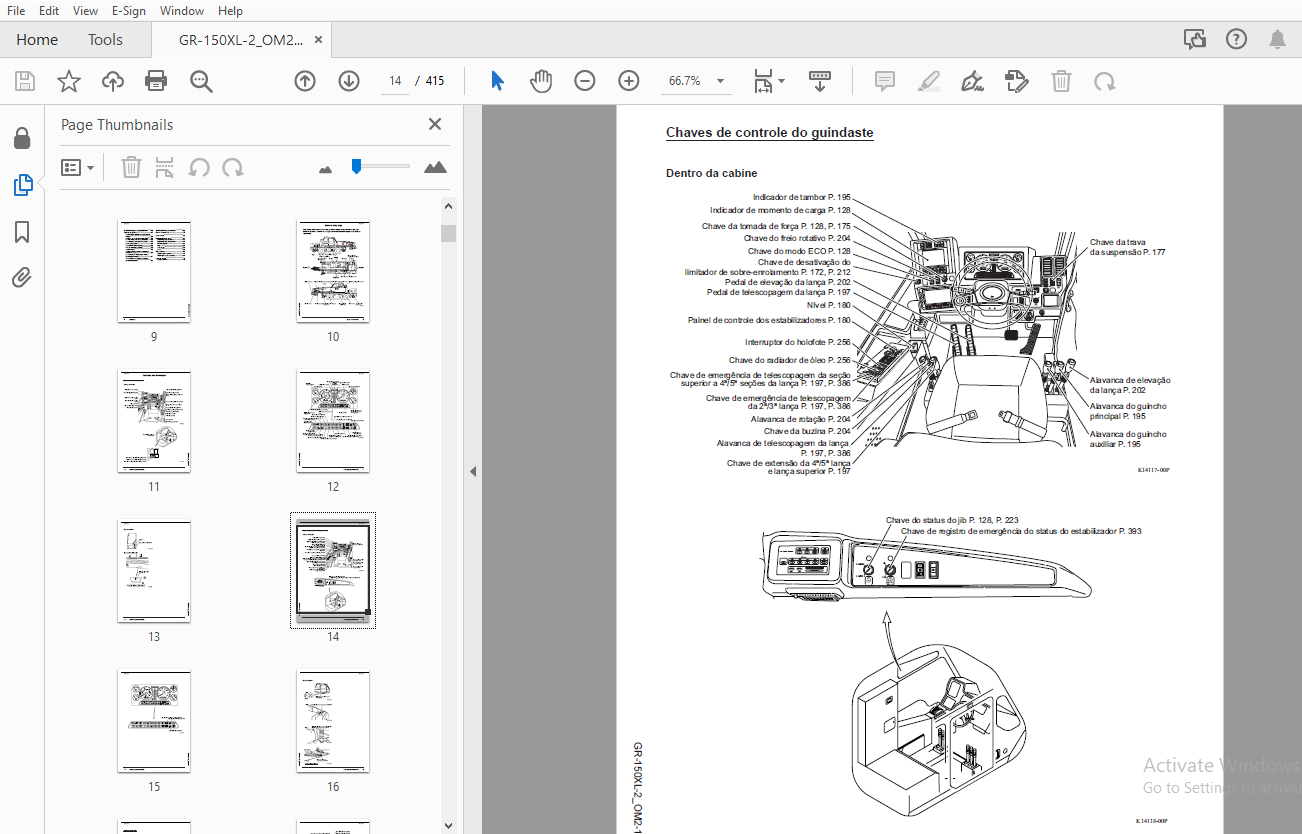
Task: Select the page 16 thumbnail
Action: (x=333, y=722)
